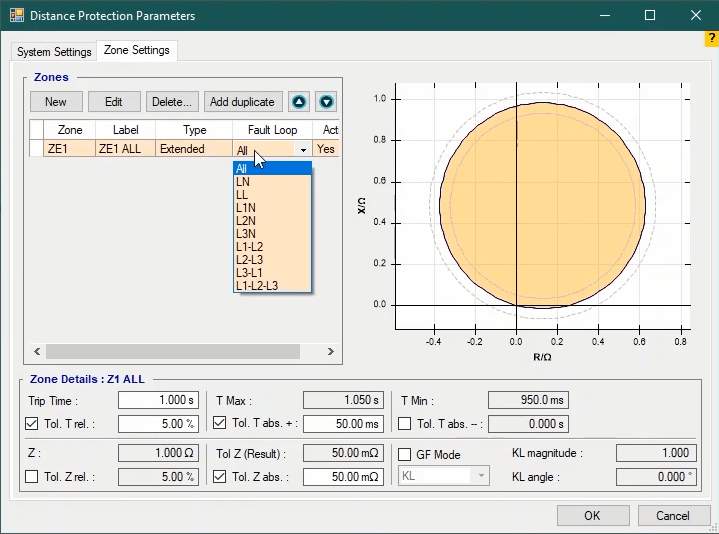Viewport: 719px width, 534px height.
Task: Confirm the dialog with OK
Action: tap(593, 516)
